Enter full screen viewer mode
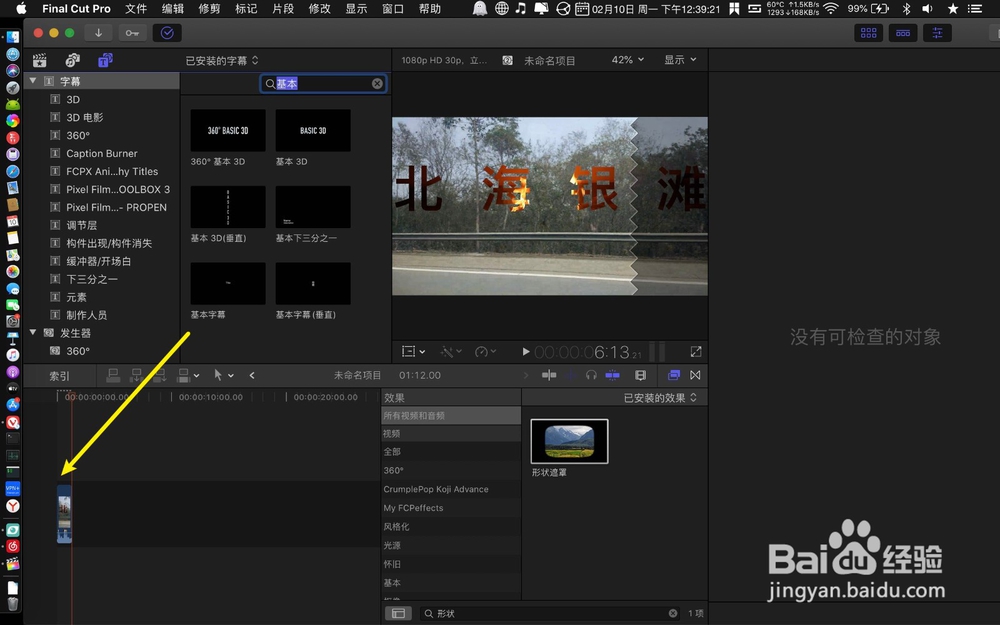The width and height of the screenshot is (1000, 625). pos(696,351)
